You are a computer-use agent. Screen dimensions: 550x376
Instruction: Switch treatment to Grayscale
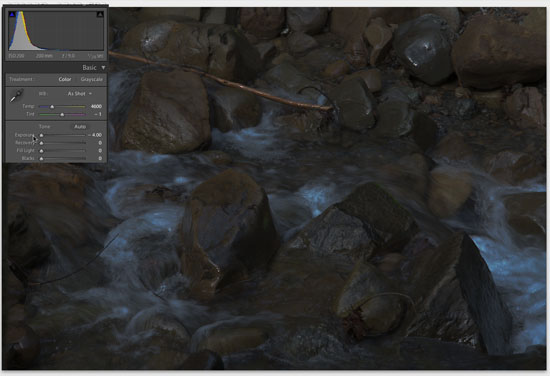[x=92, y=79]
